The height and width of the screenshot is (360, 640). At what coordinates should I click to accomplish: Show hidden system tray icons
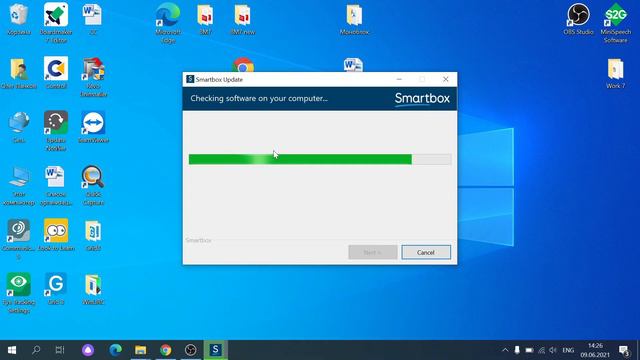coord(505,350)
